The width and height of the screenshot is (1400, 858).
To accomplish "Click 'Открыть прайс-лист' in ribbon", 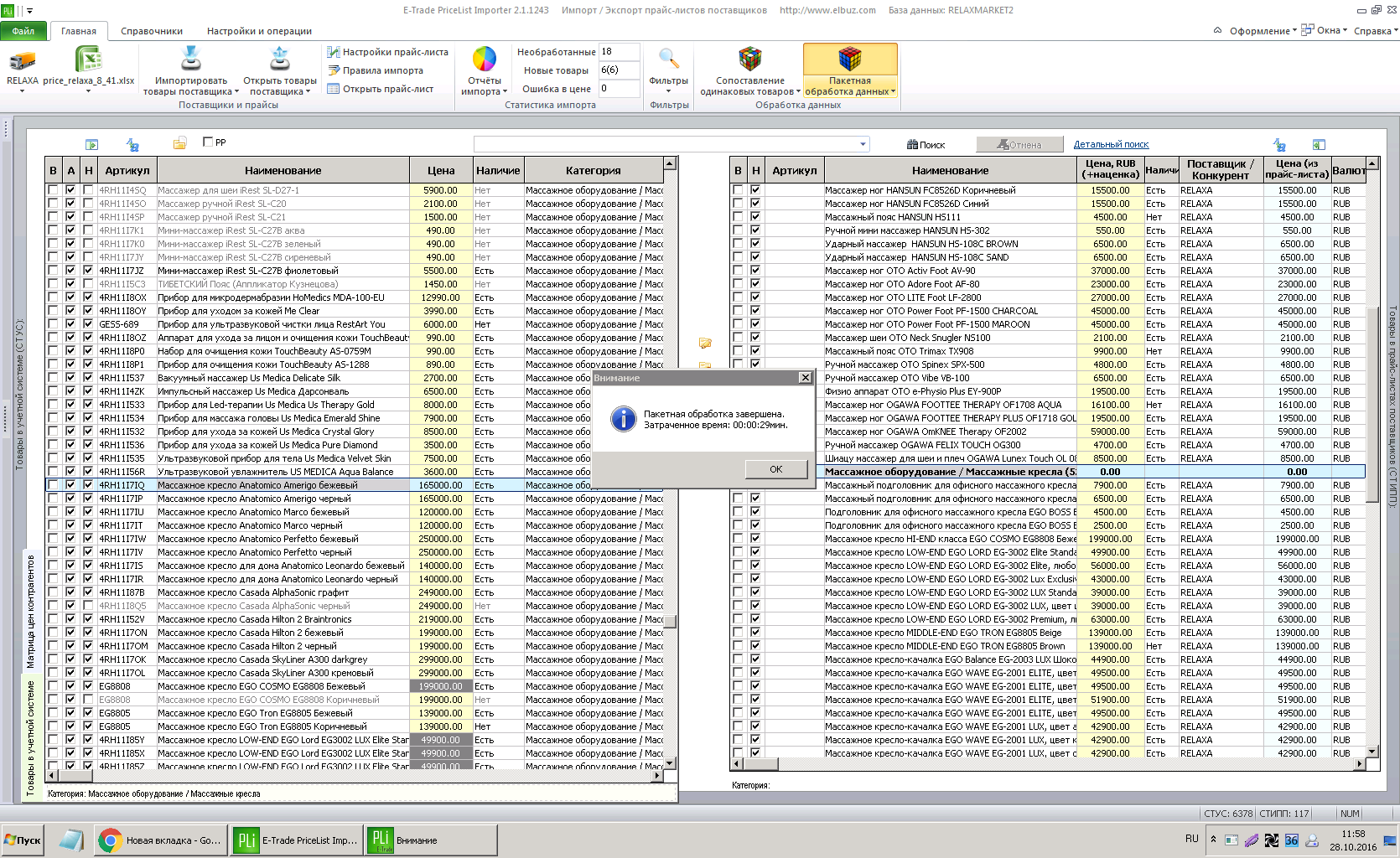I will pos(381,89).
